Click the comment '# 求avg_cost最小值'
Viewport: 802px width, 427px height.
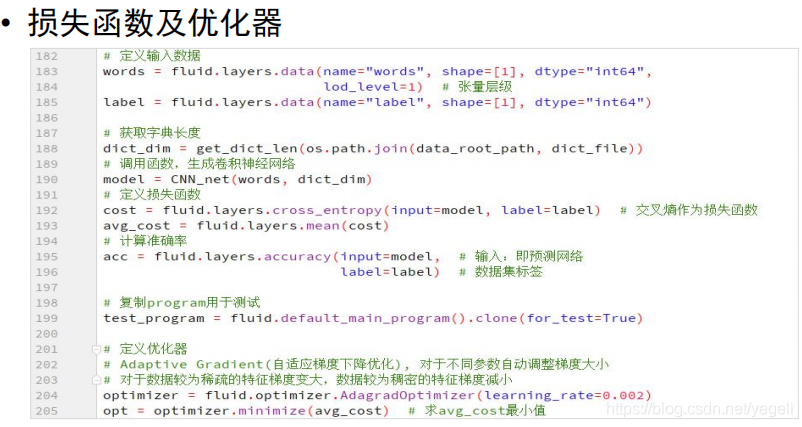[477, 411]
